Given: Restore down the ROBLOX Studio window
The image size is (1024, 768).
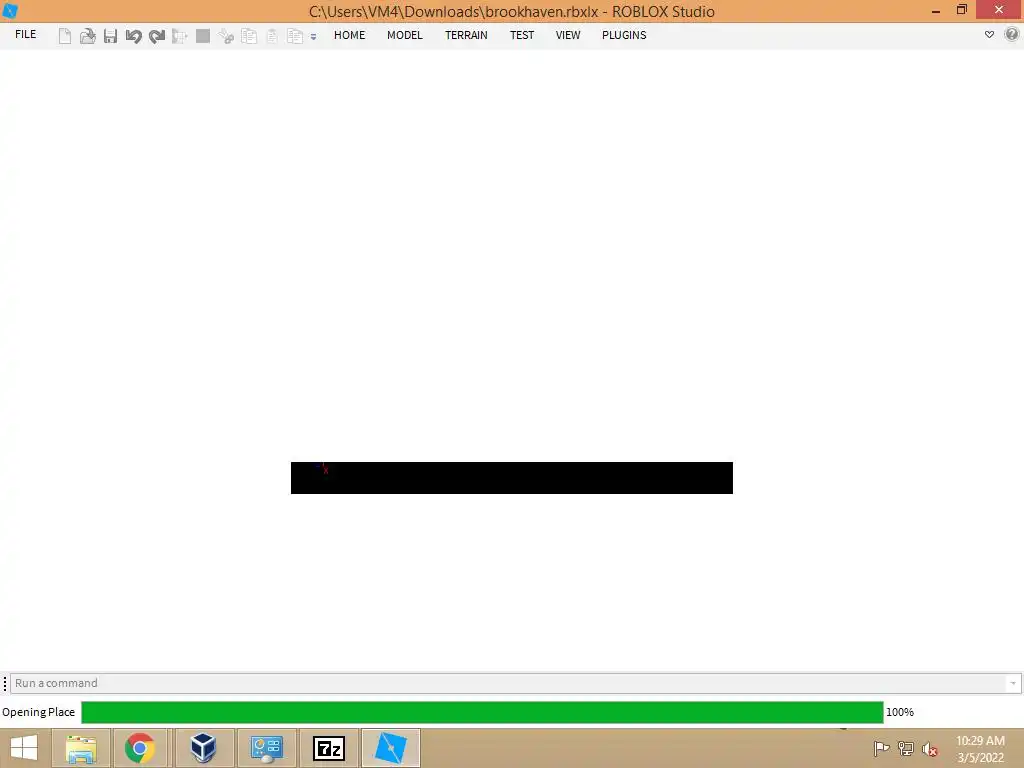Looking at the screenshot, I should click(961, 10).
